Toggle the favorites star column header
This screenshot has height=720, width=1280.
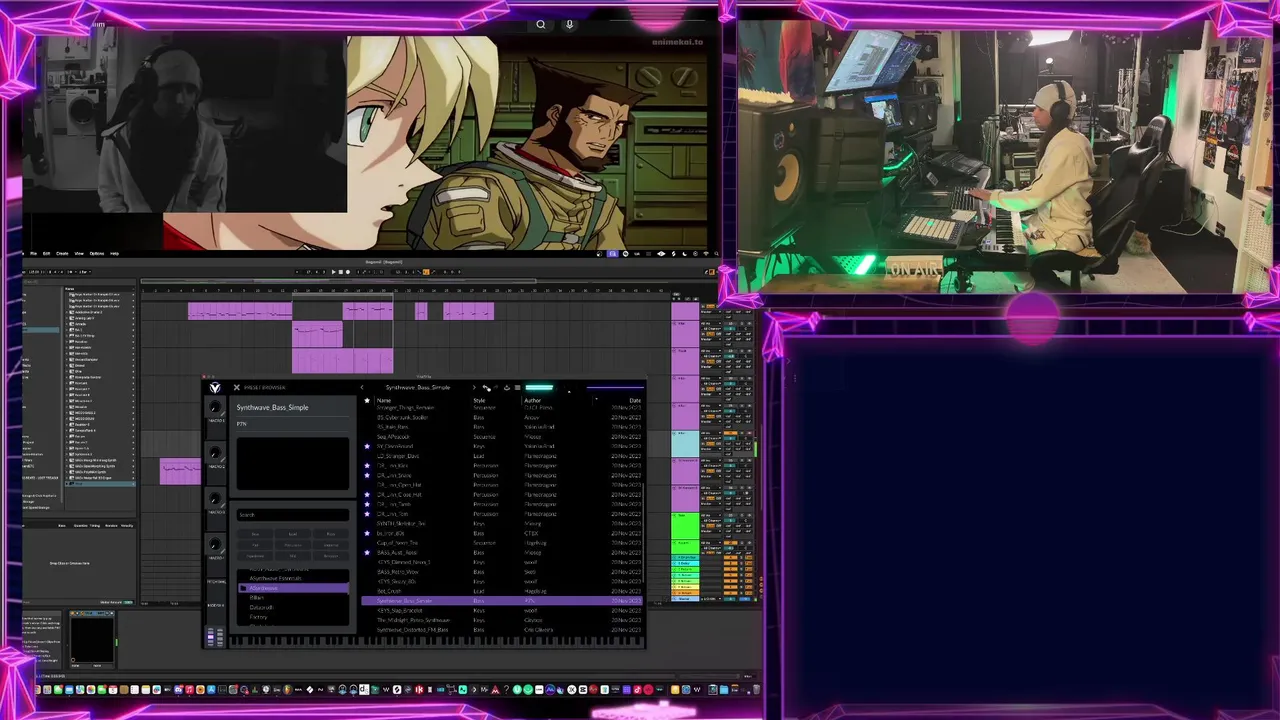coord(367,400)
